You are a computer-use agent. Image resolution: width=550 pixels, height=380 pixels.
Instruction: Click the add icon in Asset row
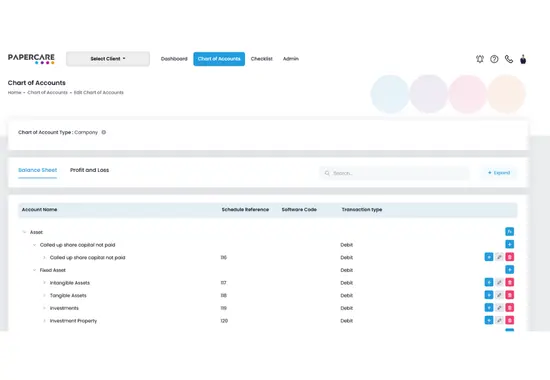click(x=510, y=232)
